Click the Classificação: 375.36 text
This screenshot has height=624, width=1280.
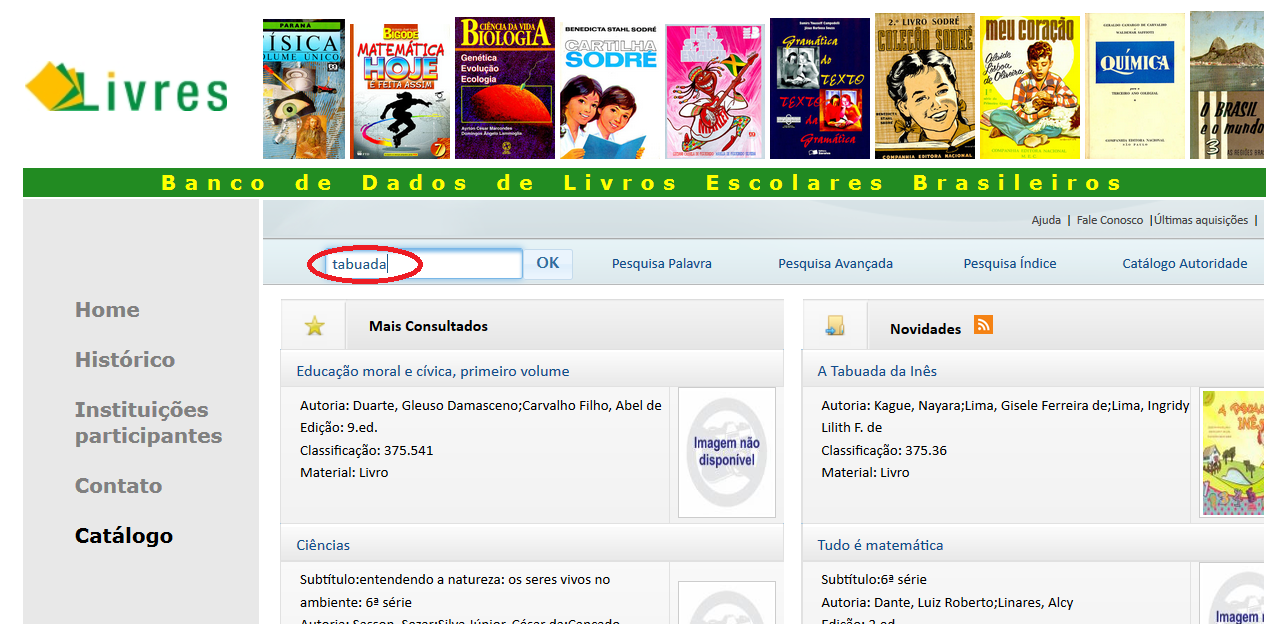click(884, 450)
